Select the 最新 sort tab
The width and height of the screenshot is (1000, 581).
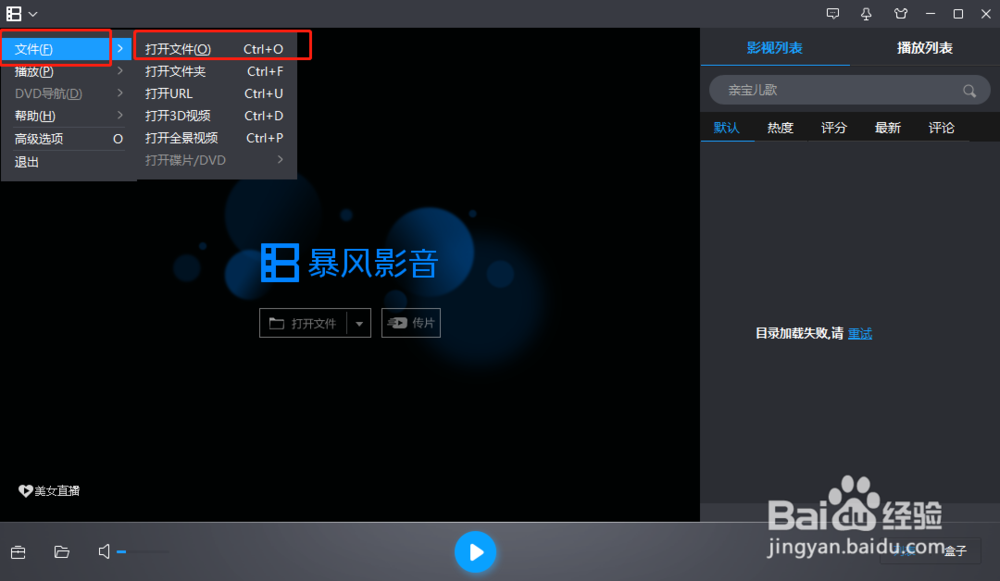pyautogui.click(x=887, y=128)
